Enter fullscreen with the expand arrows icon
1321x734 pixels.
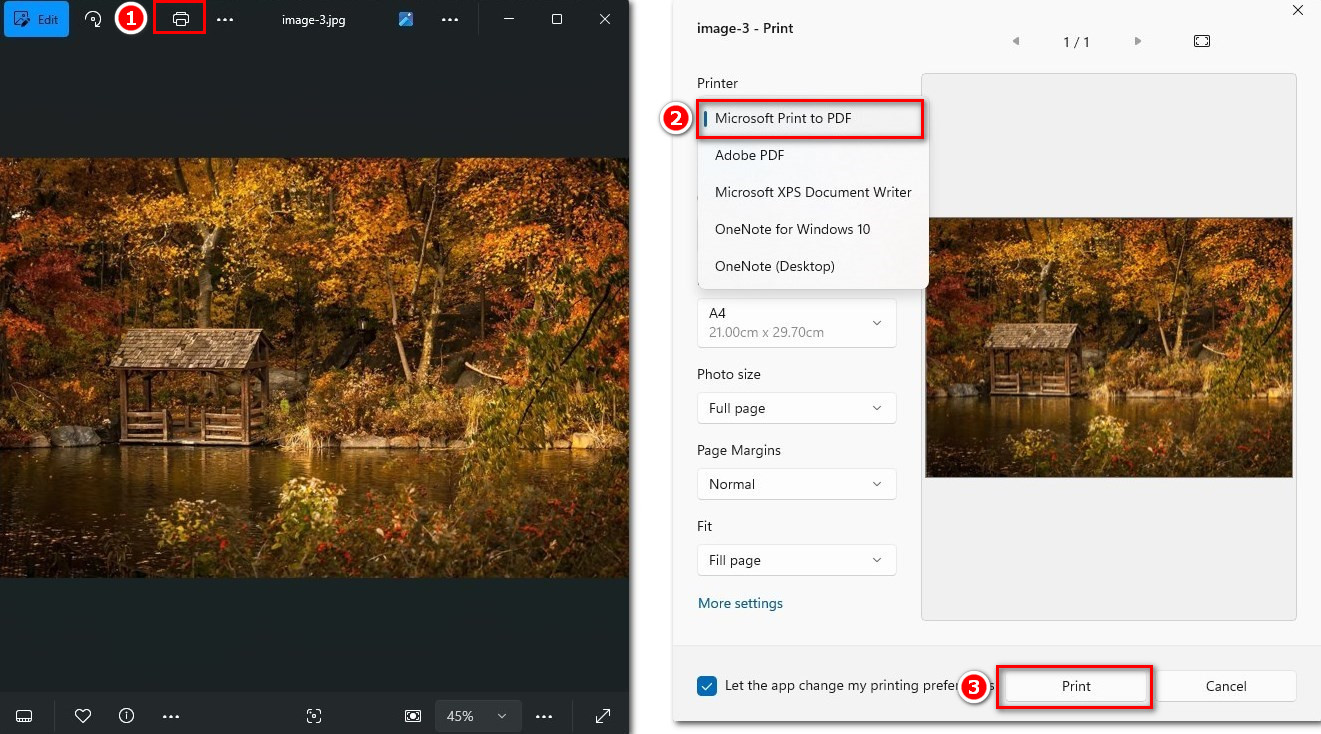[602, 716]
